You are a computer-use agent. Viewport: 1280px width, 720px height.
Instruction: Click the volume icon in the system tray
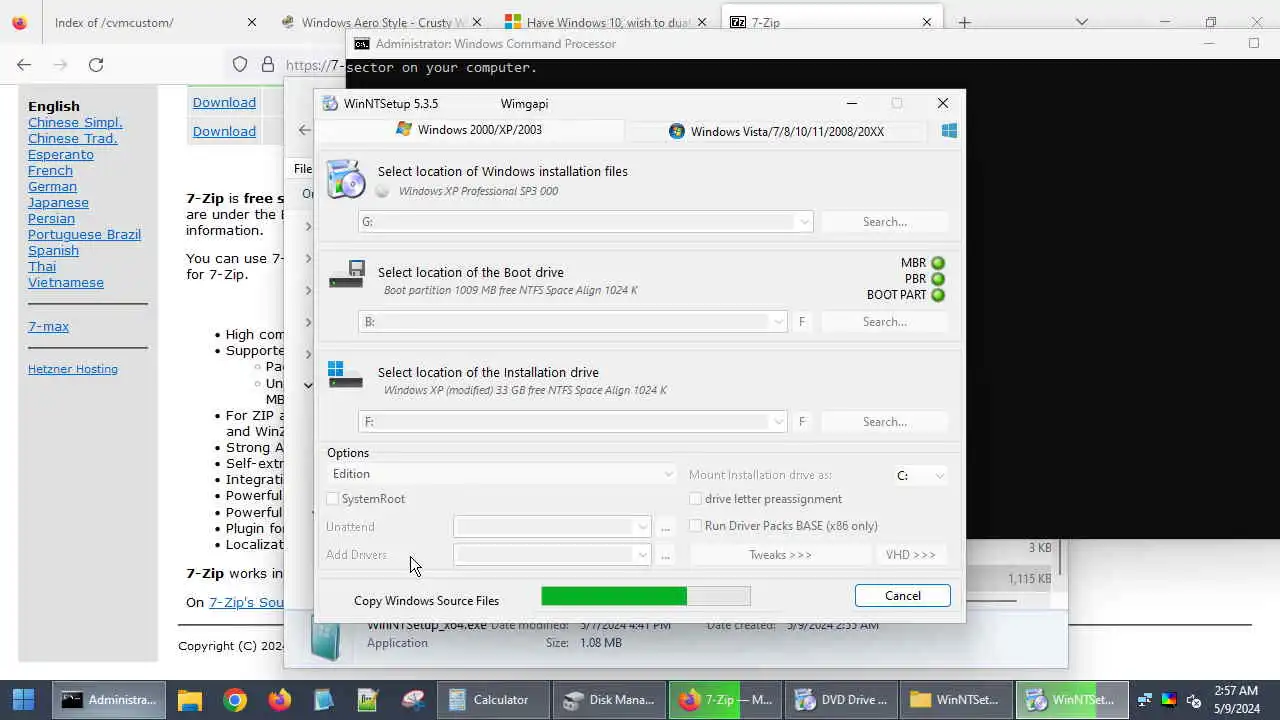[x=1193, y=700]
